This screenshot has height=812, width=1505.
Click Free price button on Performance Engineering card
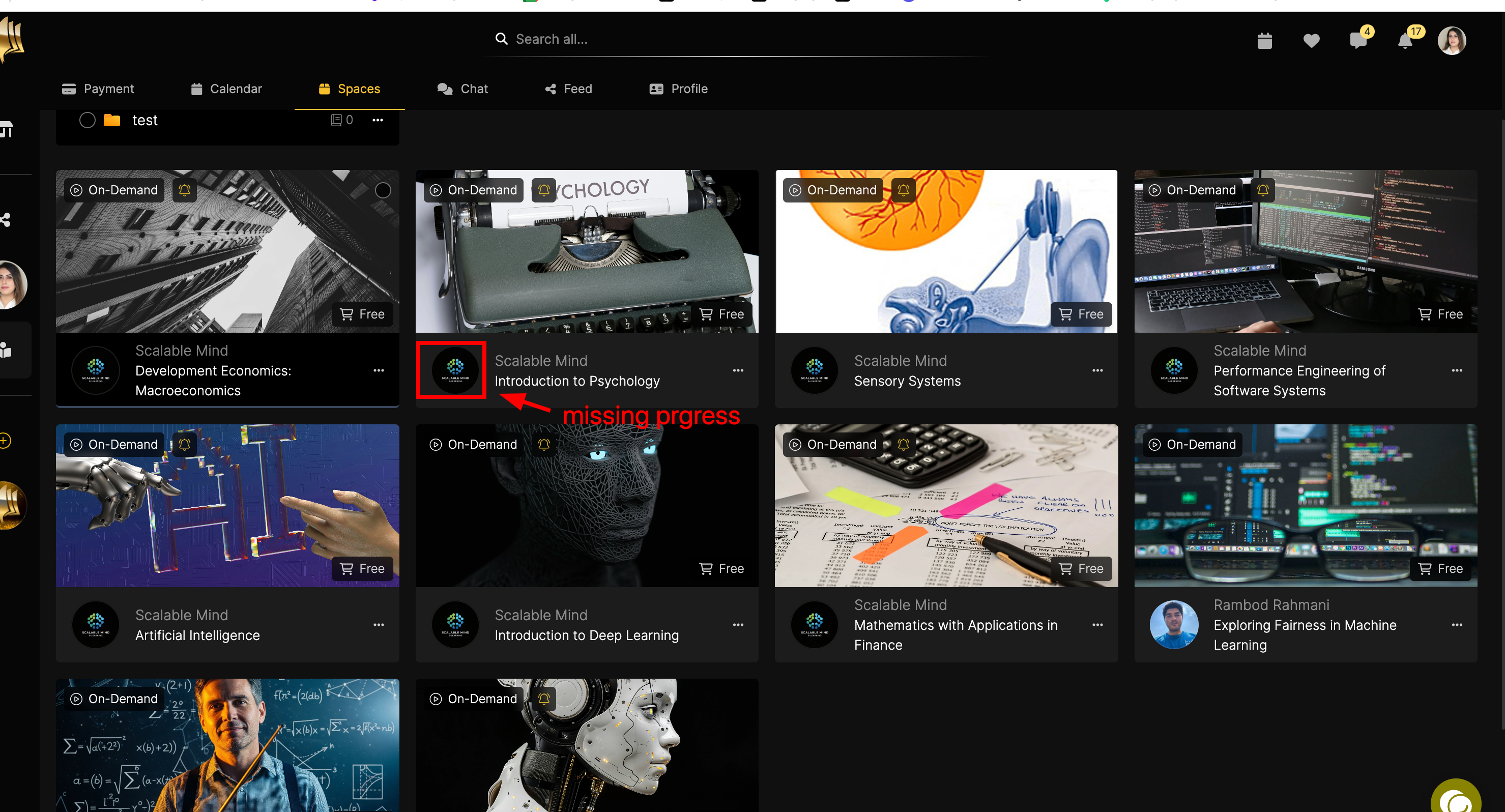[1440, 314]
